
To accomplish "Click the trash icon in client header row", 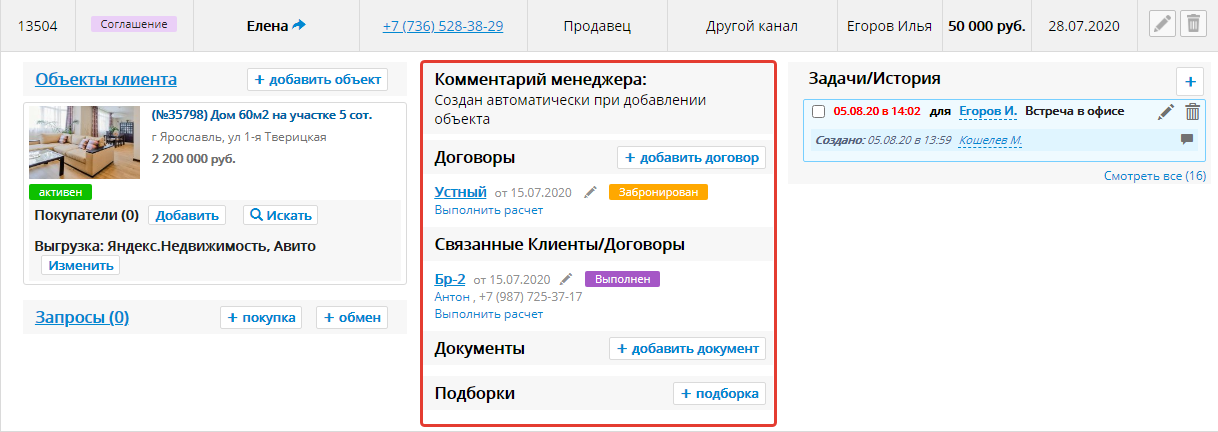I will point(1191,25).
